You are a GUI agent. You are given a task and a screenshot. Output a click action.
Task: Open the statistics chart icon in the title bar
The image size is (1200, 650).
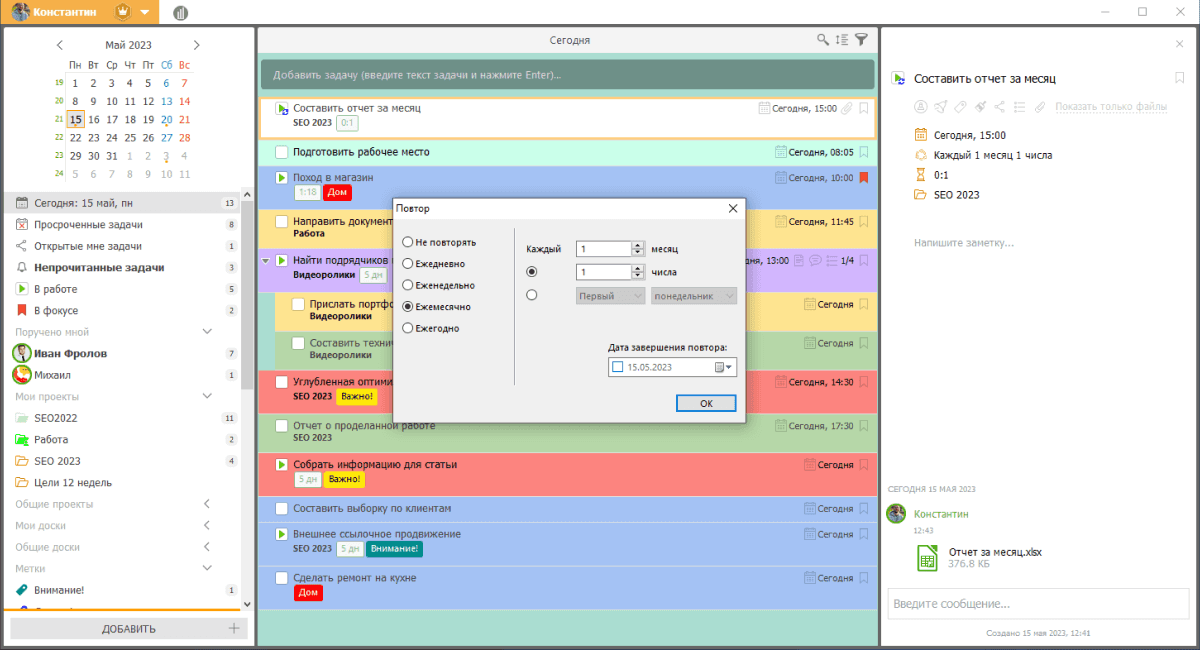(180, 13)
